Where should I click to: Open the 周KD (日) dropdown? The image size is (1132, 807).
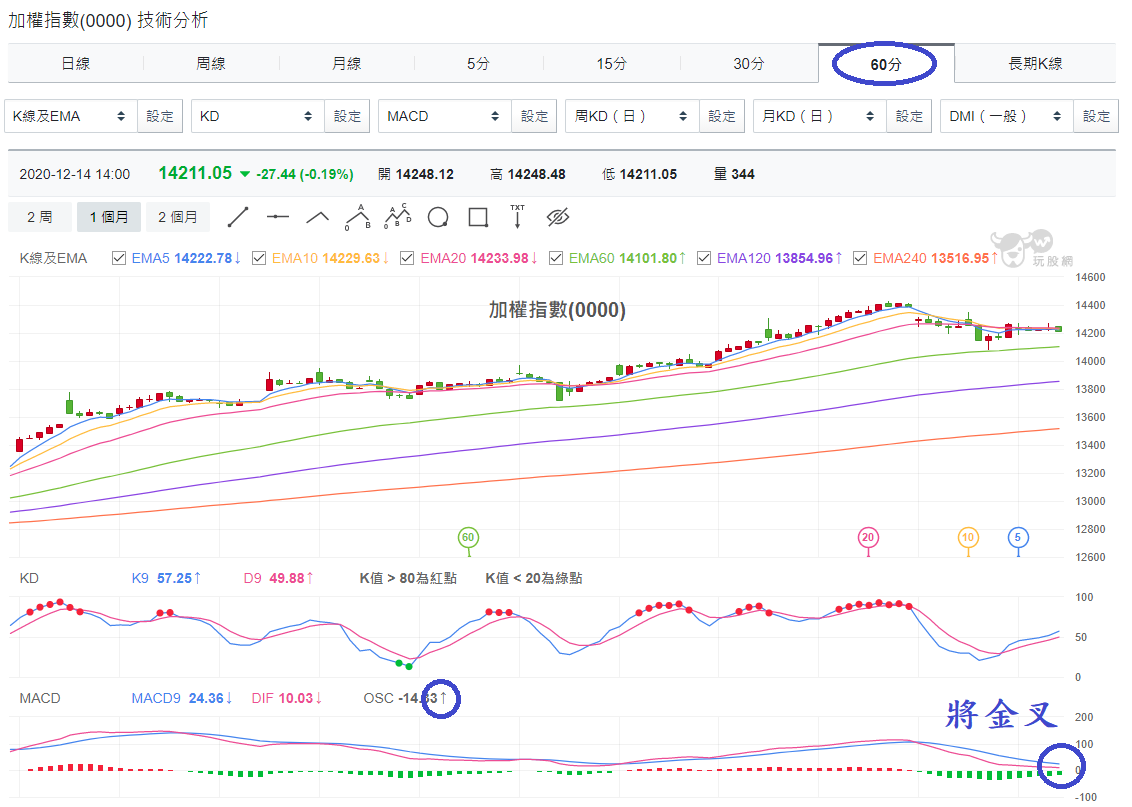click(x=632, y=116)
